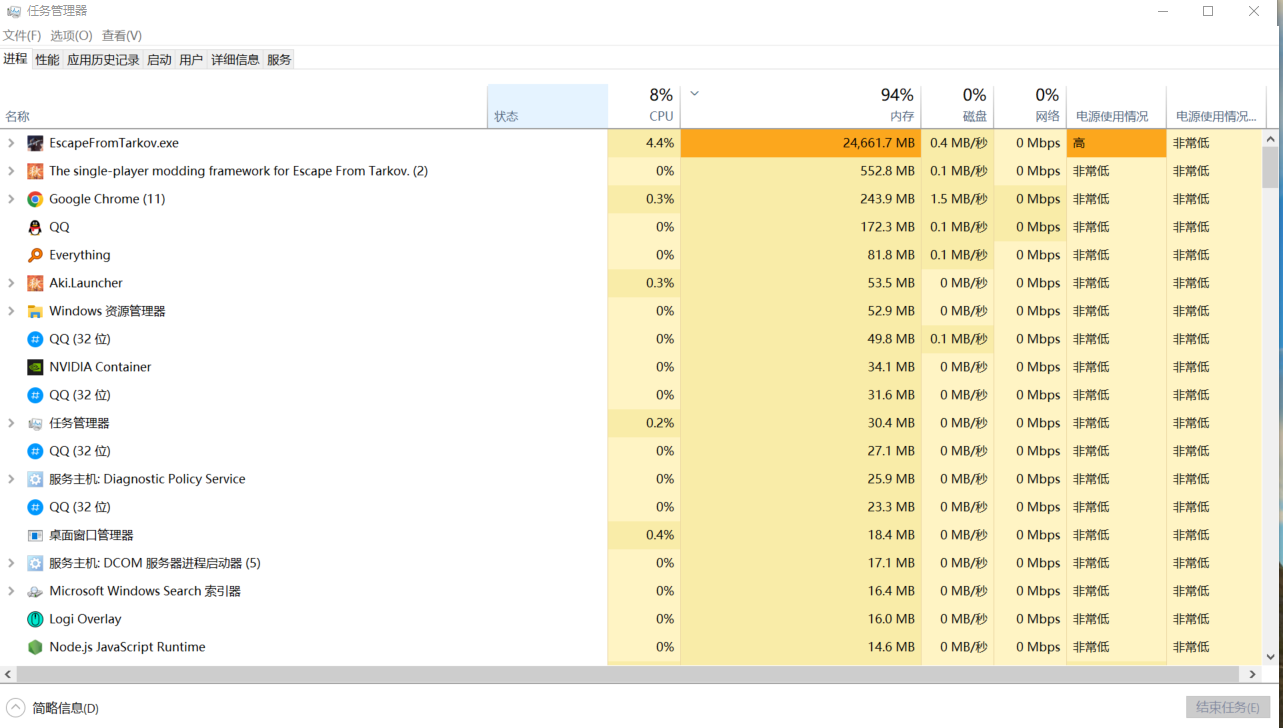Click the 桌面窗口管理器 process icon
The width and height of the screenshot is (1283, 728).
[35, 535]
